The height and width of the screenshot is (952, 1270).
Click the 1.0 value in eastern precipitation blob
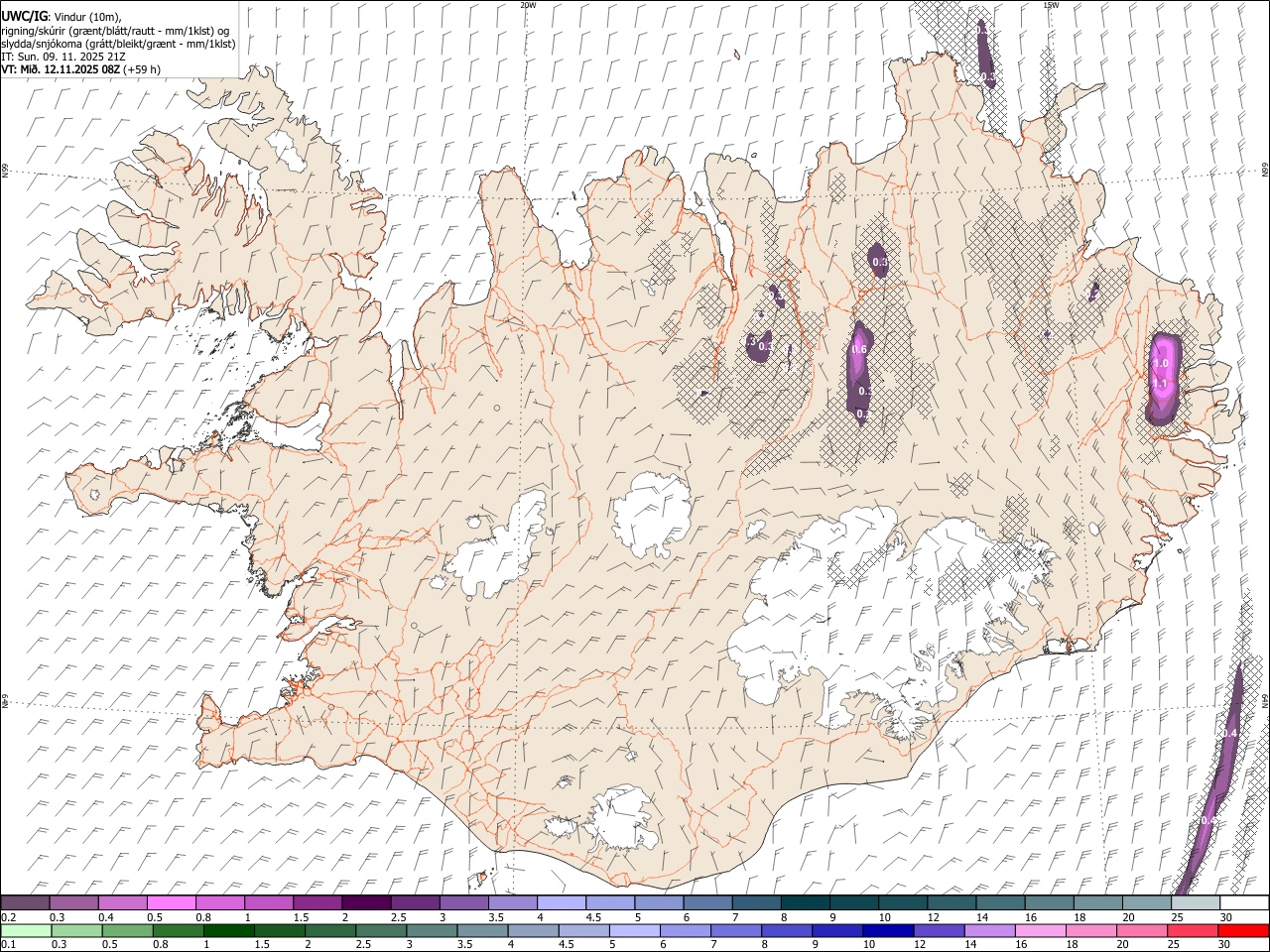click(1161, 364)
